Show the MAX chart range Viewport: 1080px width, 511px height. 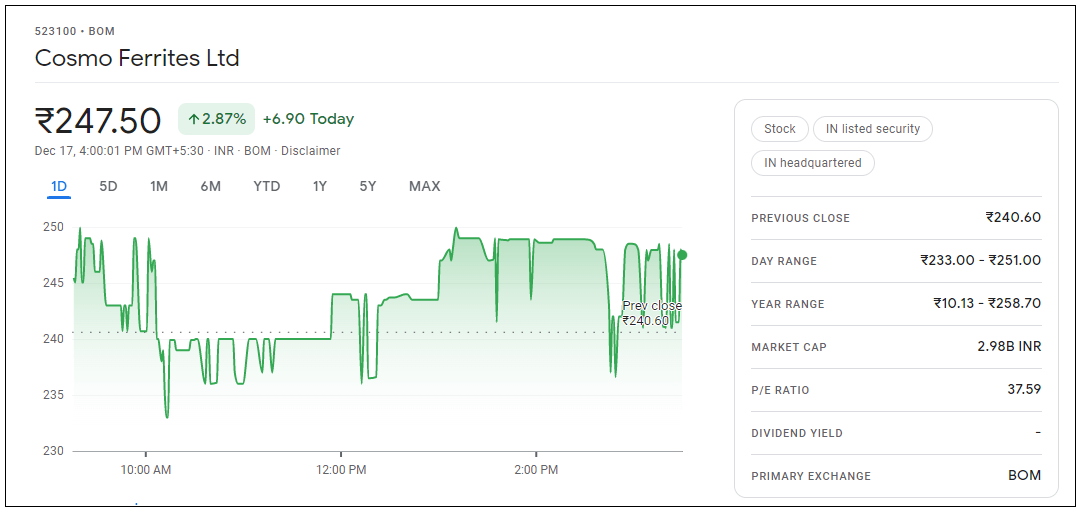click(424, 186)
